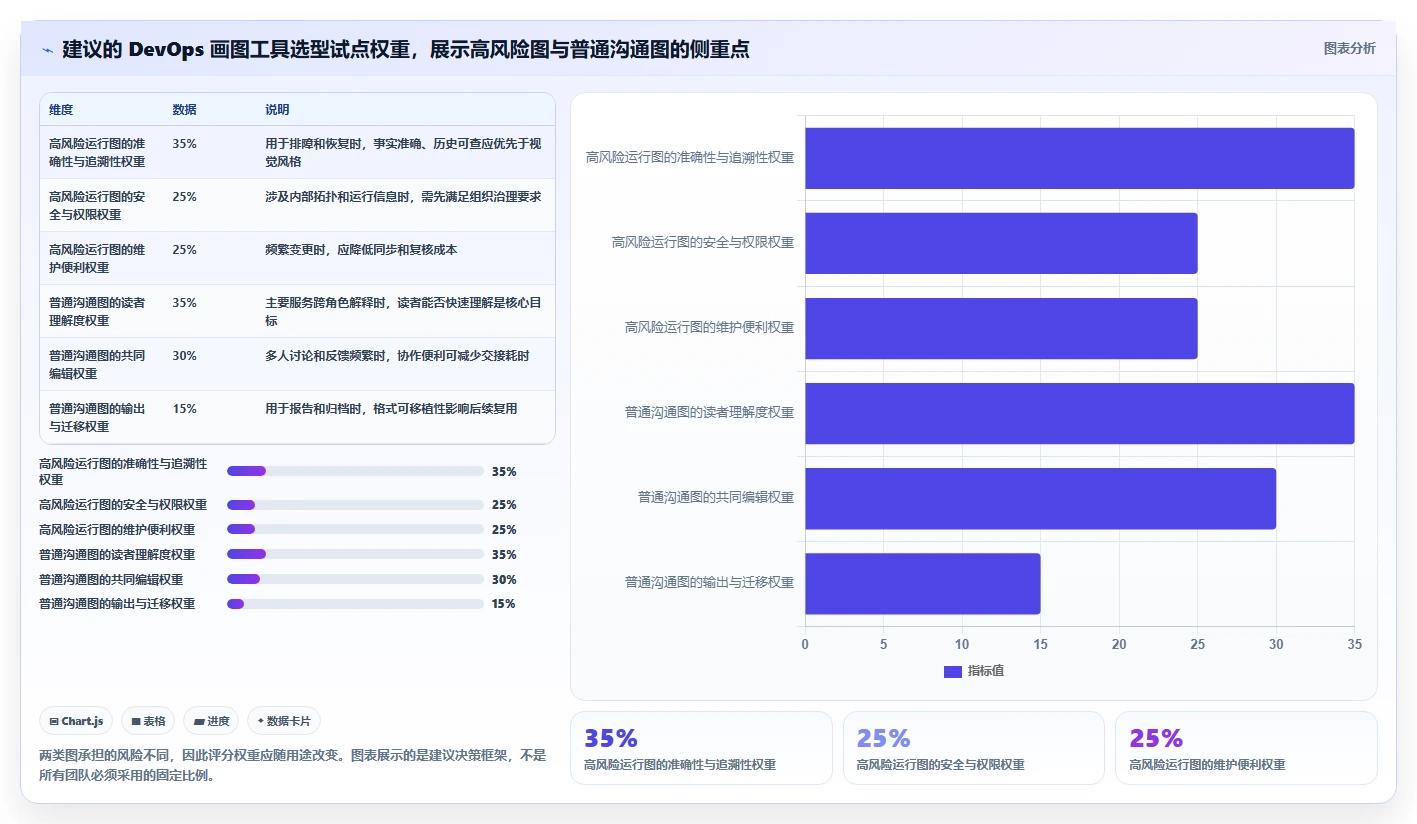Screen dimensions: 1417x824
Task: Select the Chart.js chip
Action: tap(76, 721)
